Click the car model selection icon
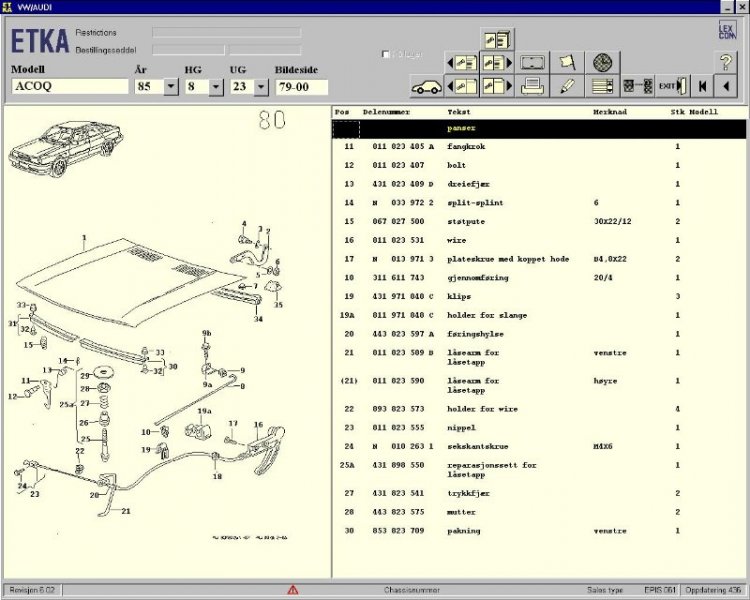 point(426,87)
